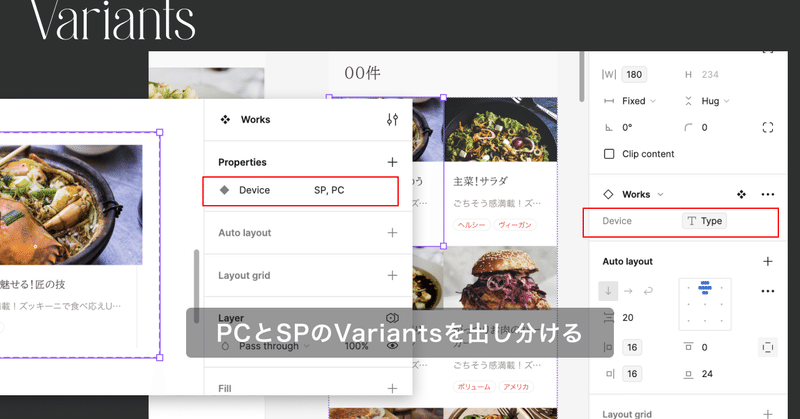This screenshot has width=800, height=419.
Task: Edit the width field showing 180
Action: (634, 75)
